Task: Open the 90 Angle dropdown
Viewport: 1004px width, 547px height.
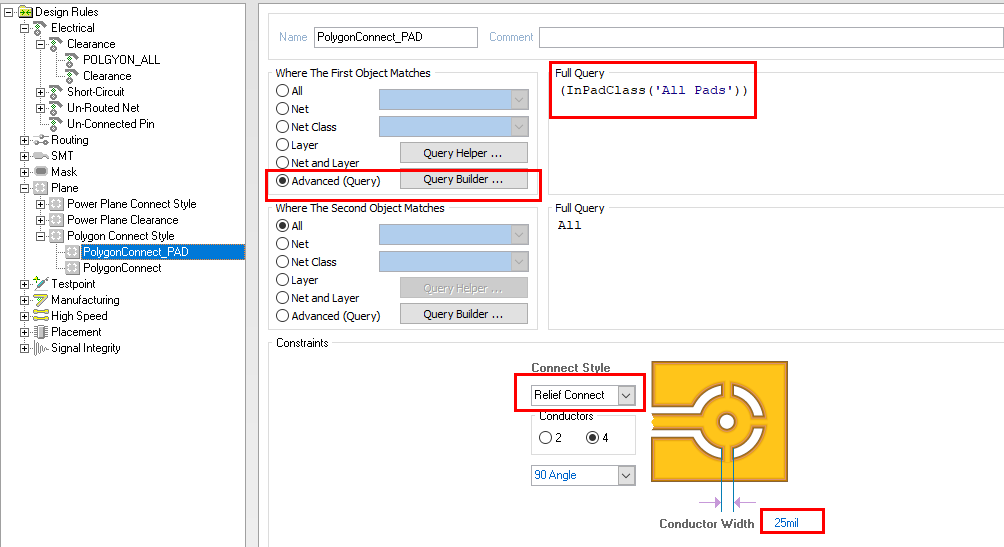Action: pos(626,475)
